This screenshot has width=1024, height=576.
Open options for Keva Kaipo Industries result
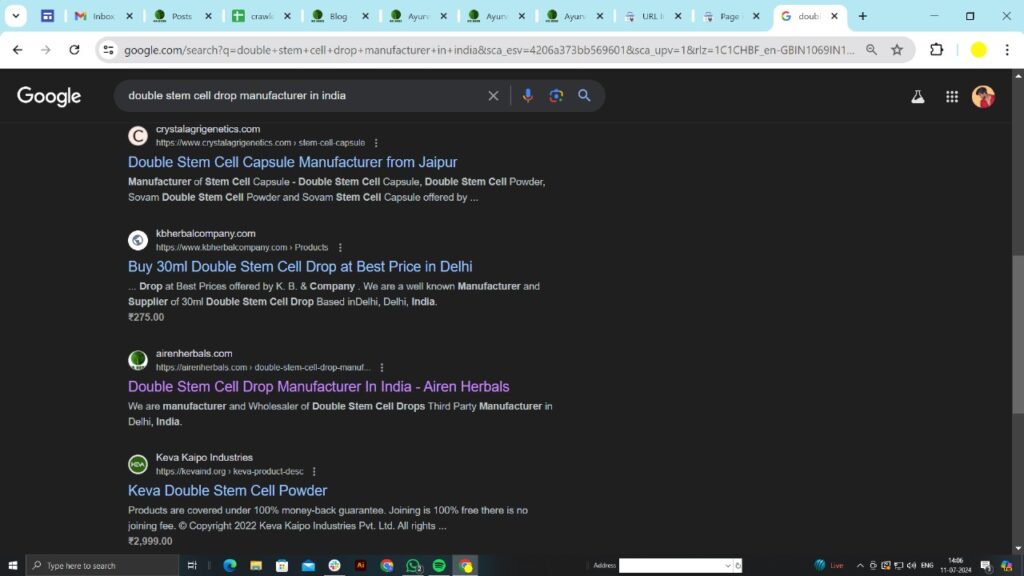pyautogui.click(x=314, y=472)
